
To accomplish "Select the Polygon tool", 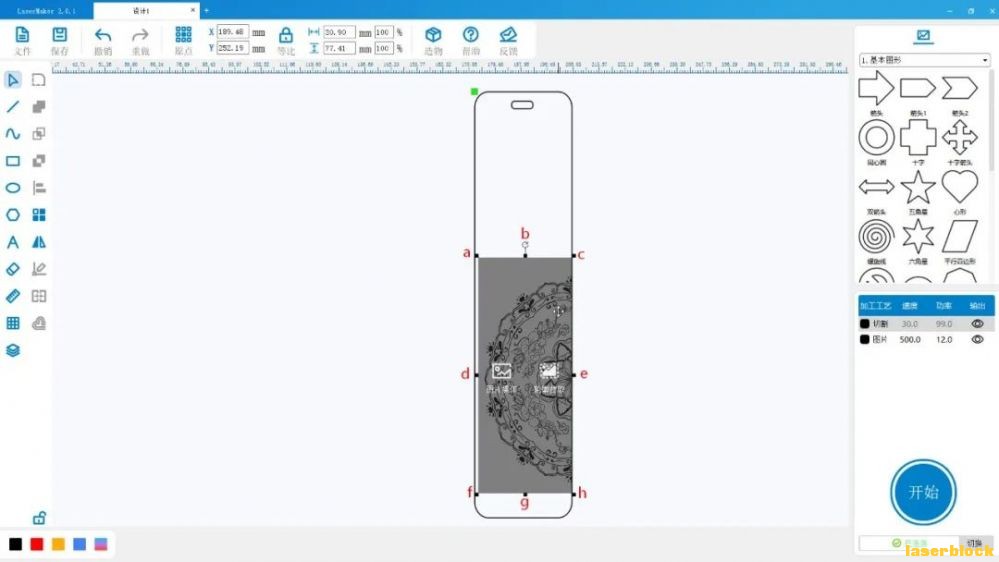I will pos(13,215).
